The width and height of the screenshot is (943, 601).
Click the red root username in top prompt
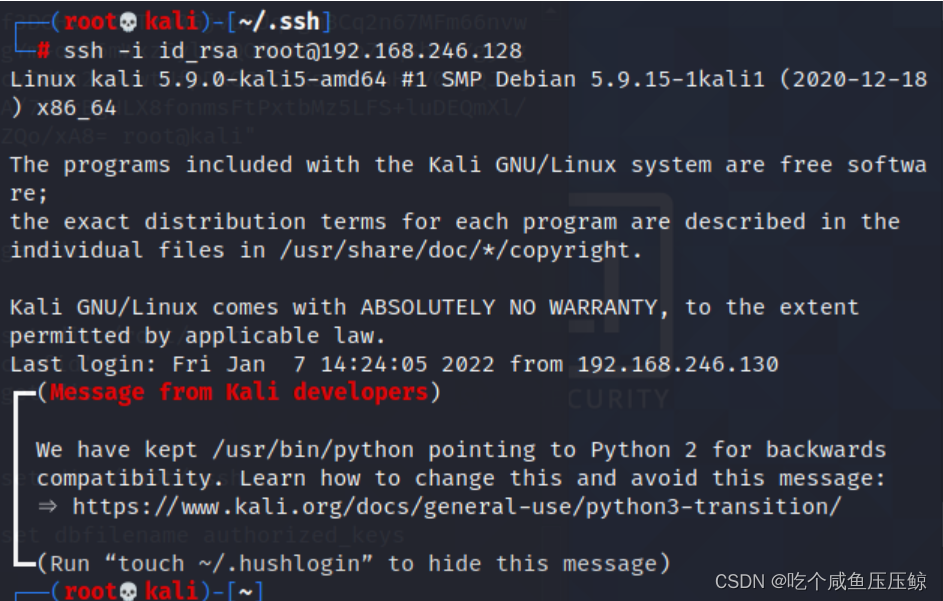tap(91, 22)
